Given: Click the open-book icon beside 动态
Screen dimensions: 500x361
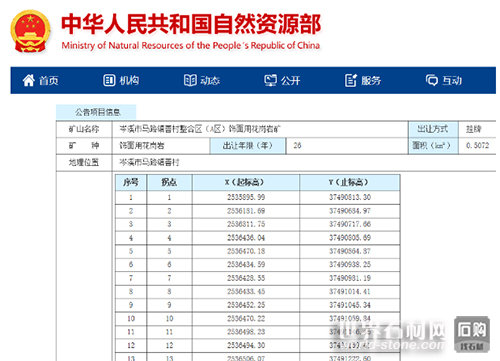Looking at the screenshot, I should [x=190, y=80].
